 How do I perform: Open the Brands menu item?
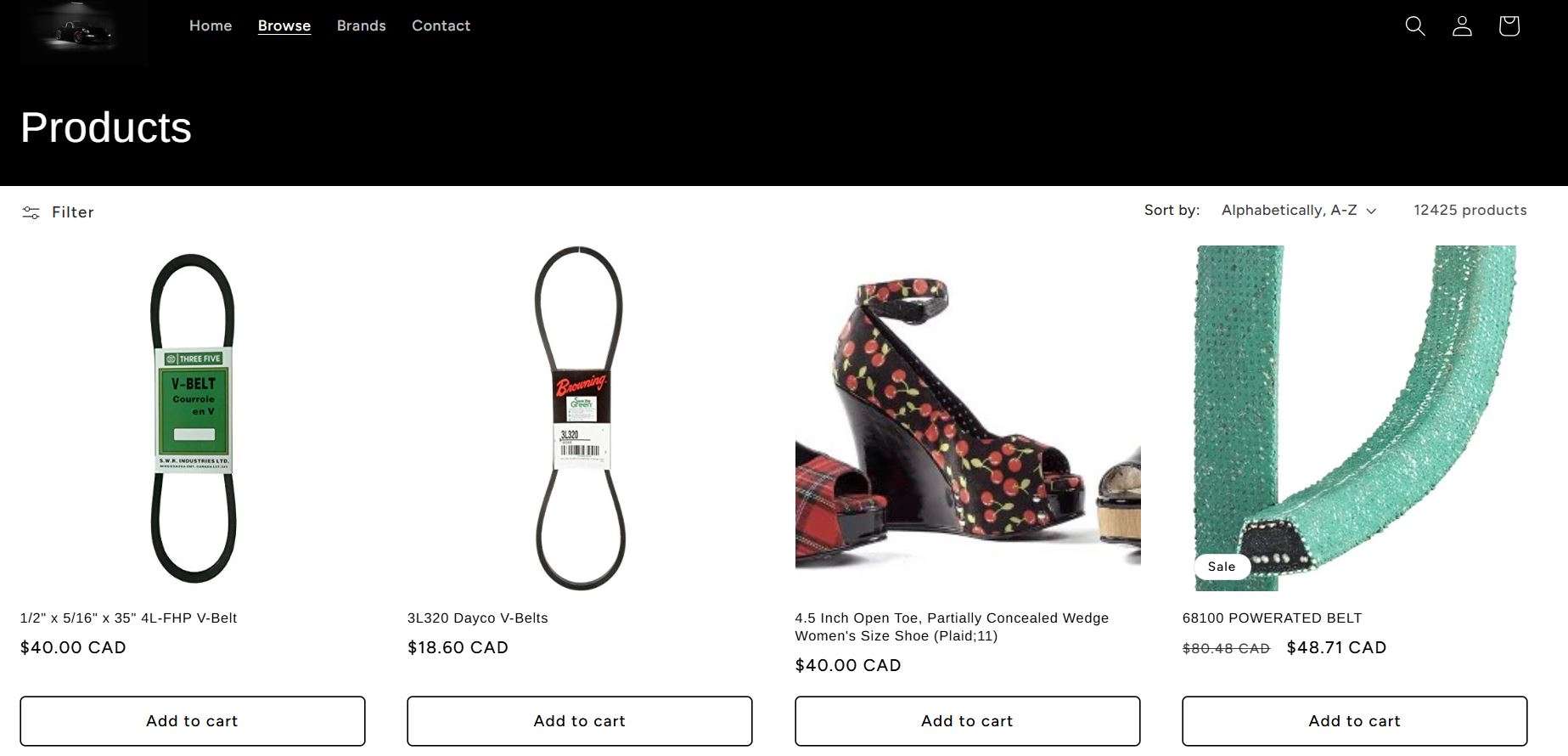362,26
